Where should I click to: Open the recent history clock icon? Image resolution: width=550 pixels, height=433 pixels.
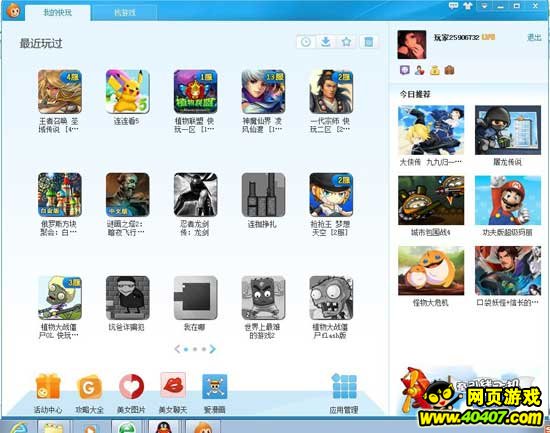pos(306,42)
